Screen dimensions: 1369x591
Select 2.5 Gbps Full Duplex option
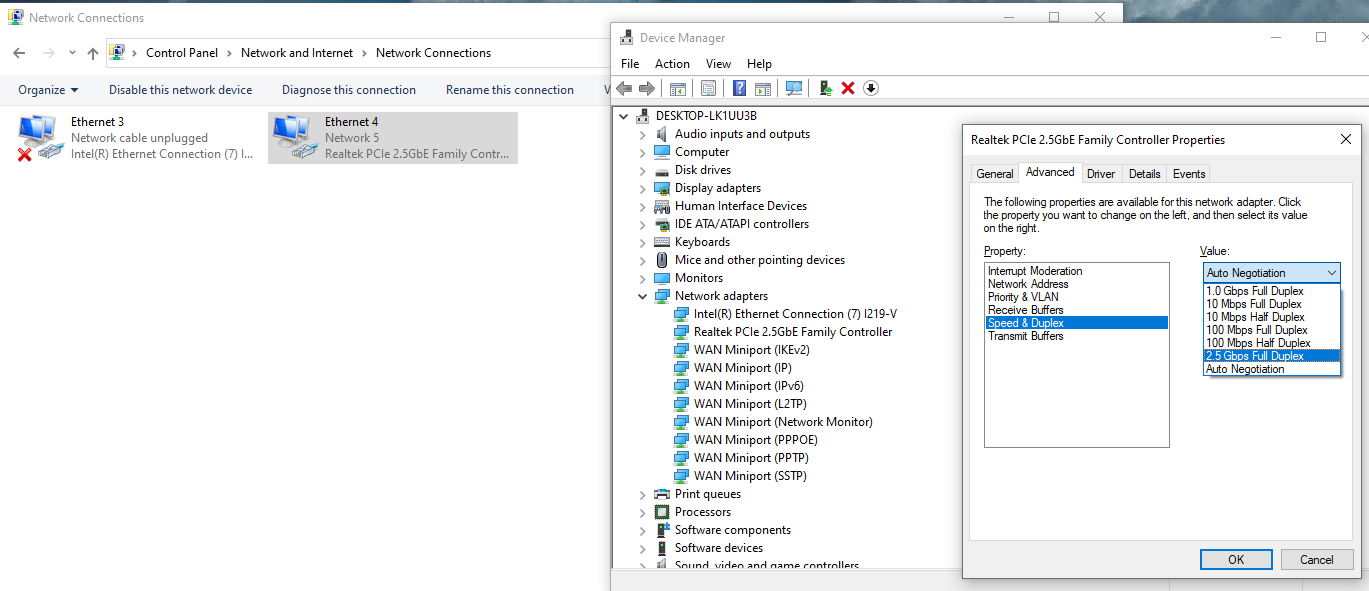point(1254,356)
